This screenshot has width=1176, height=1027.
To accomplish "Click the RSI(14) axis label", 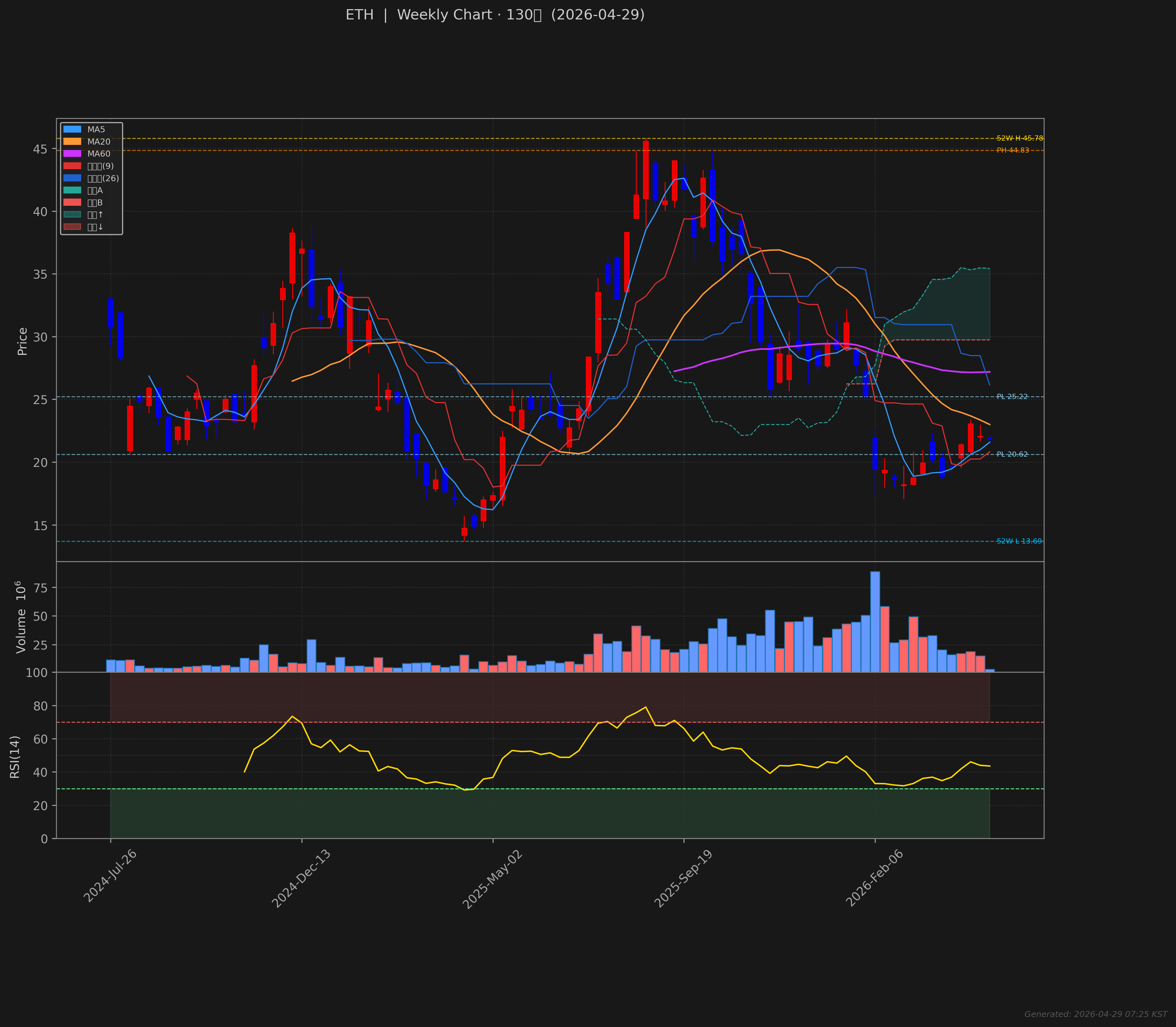I will [15, 756].
